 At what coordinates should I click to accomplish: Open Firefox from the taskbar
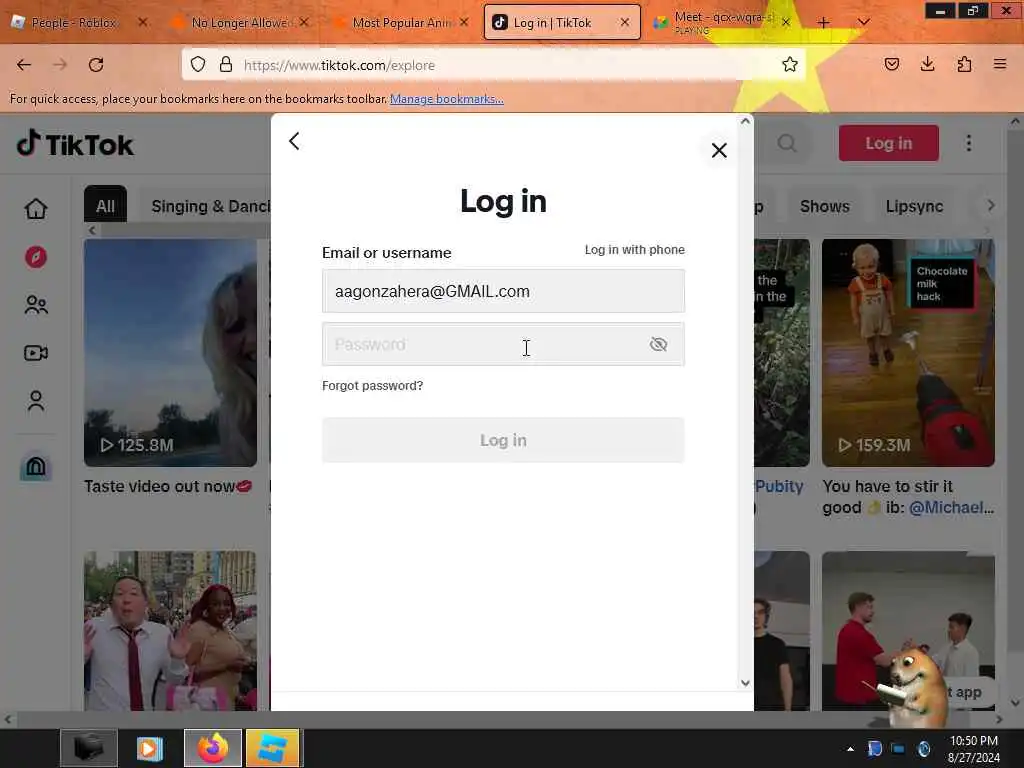(x=213, y=748)
